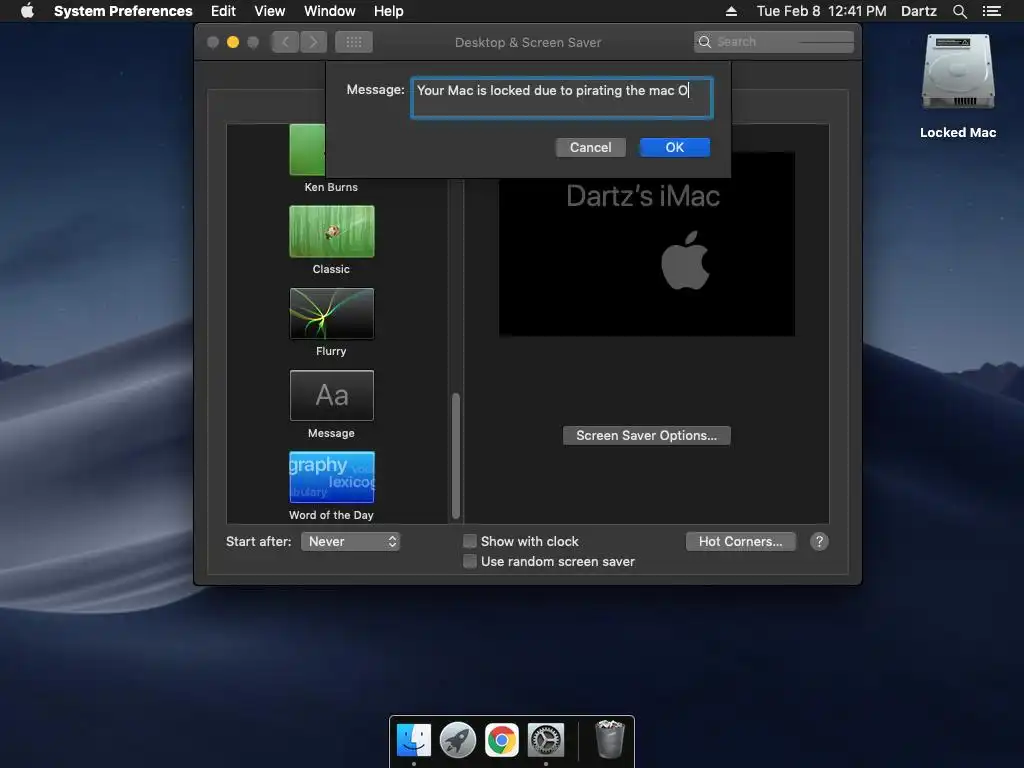This screenshot has height=768, width=1024.
Task: Click the eject icon in menu bar
Action: [731, 11]
